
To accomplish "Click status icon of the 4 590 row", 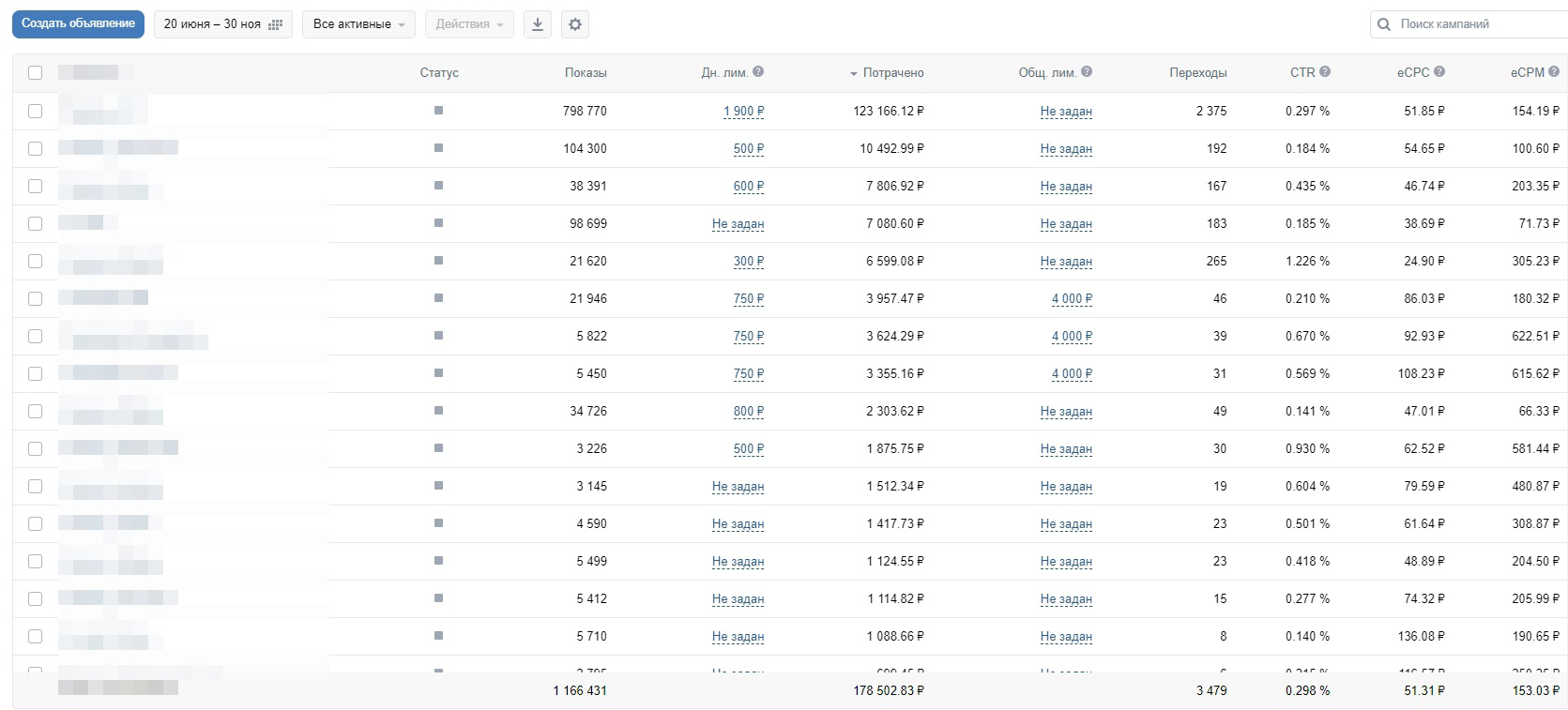I will (x=438, y=523).
